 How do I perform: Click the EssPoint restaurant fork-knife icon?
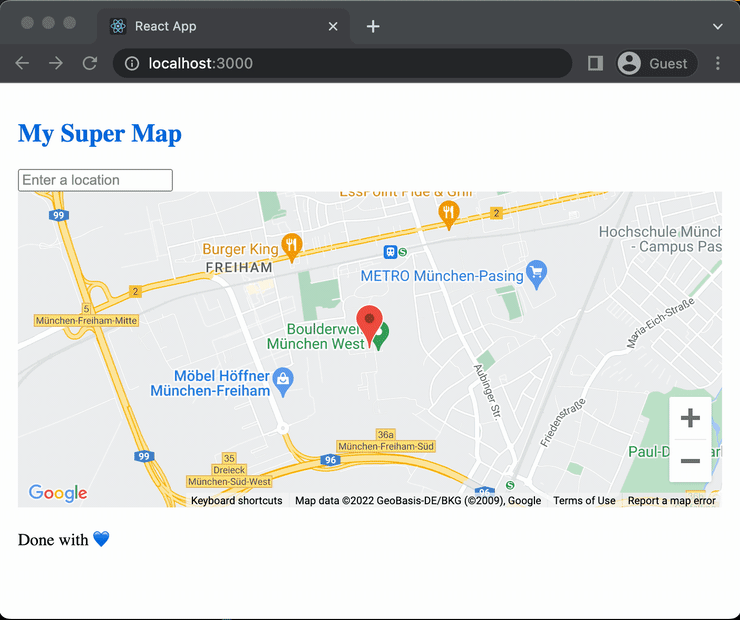point(449,212)
